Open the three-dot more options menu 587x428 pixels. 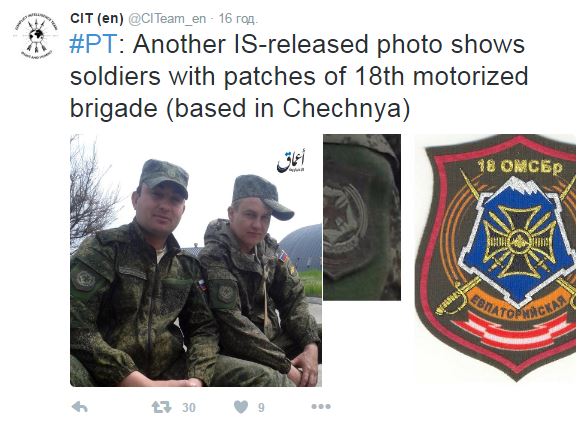321,406
